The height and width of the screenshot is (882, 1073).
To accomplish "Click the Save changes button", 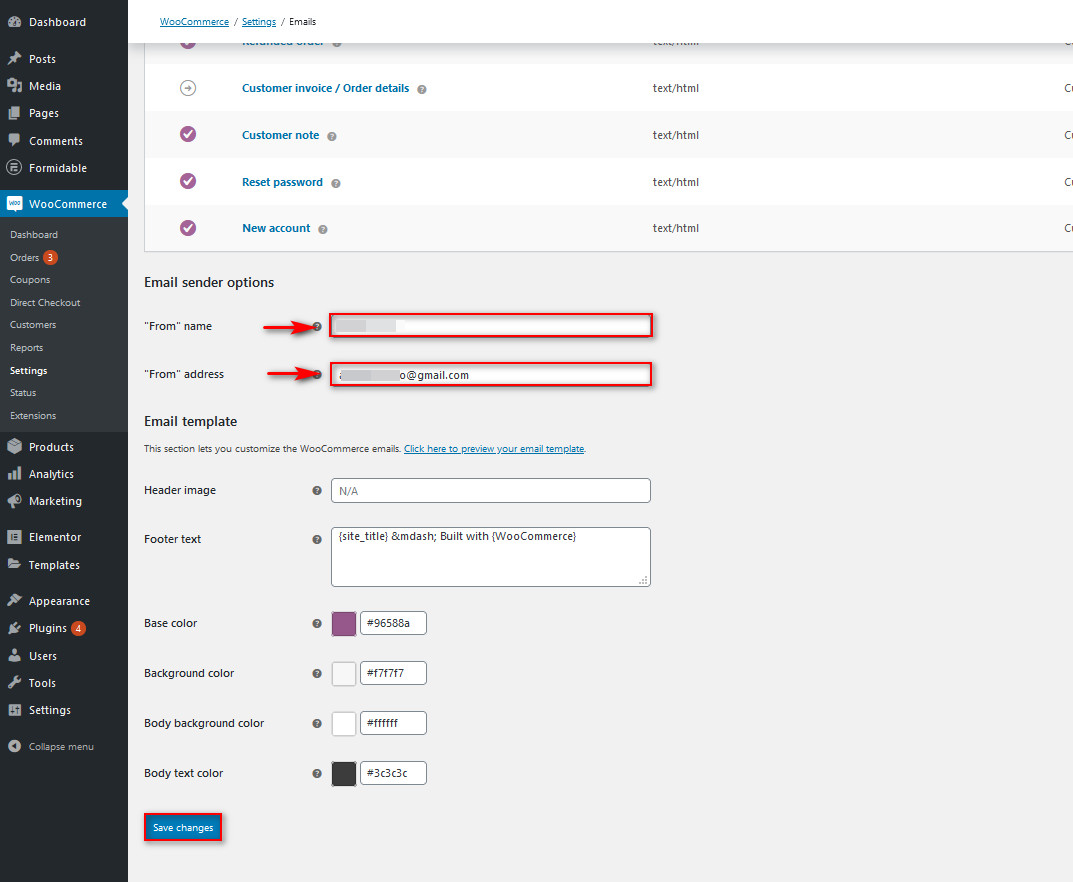I will point(183,827).
